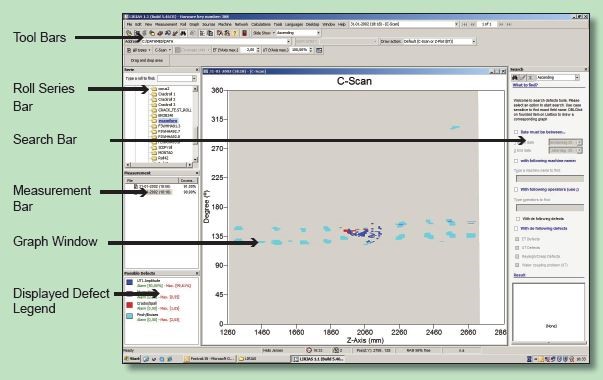This screenshot has width=603, height=380.
Task: Enable 'Date must be between' checkbox
Action: tap(516, 132)
